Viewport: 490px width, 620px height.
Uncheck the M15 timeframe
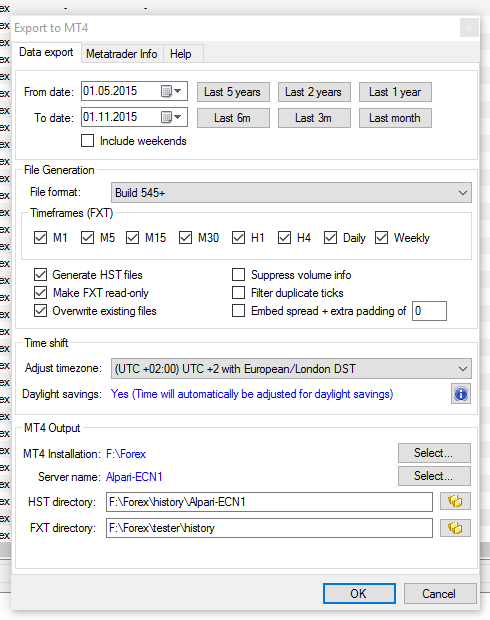point(132,238)
